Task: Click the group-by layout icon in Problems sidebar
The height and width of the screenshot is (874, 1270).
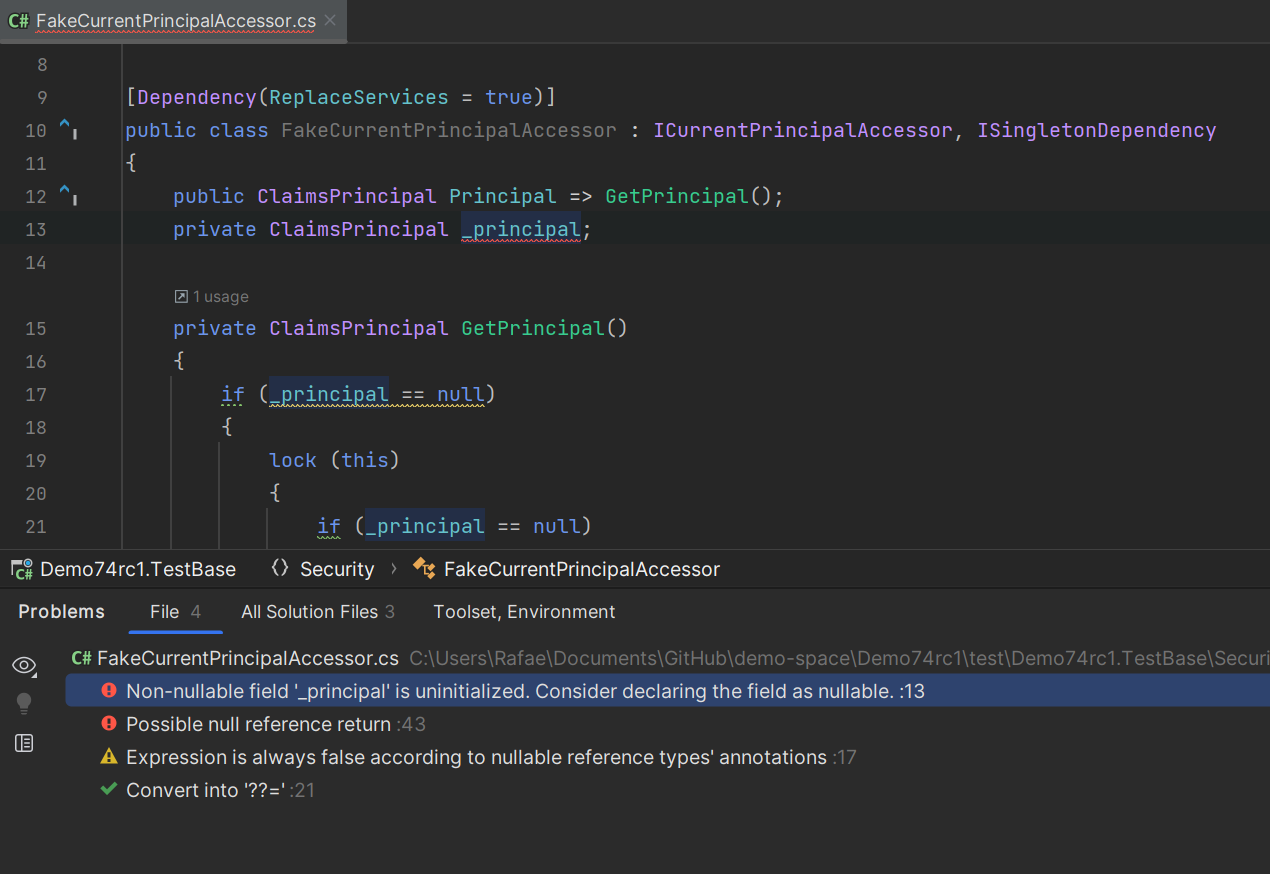Action: coord(24,743)
